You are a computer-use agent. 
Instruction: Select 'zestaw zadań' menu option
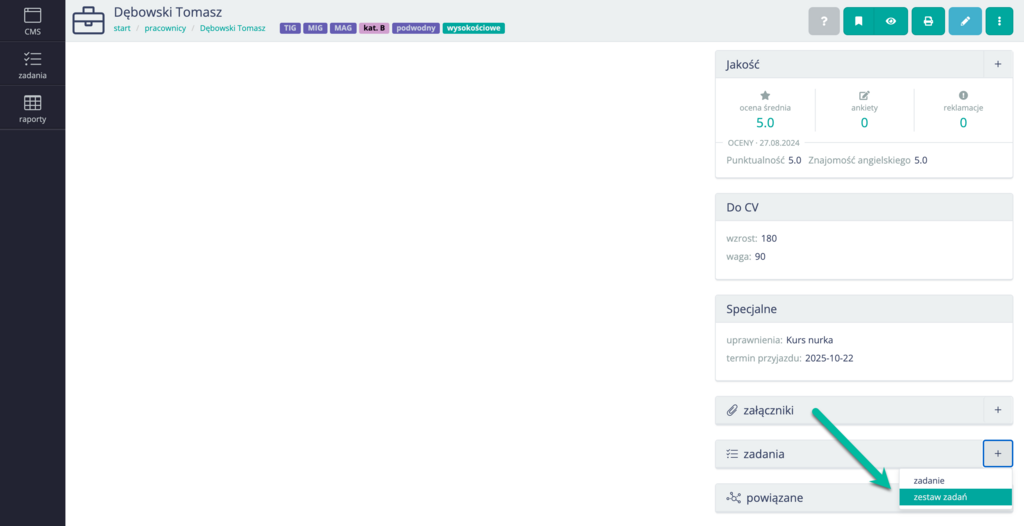(x=940, y=497)
